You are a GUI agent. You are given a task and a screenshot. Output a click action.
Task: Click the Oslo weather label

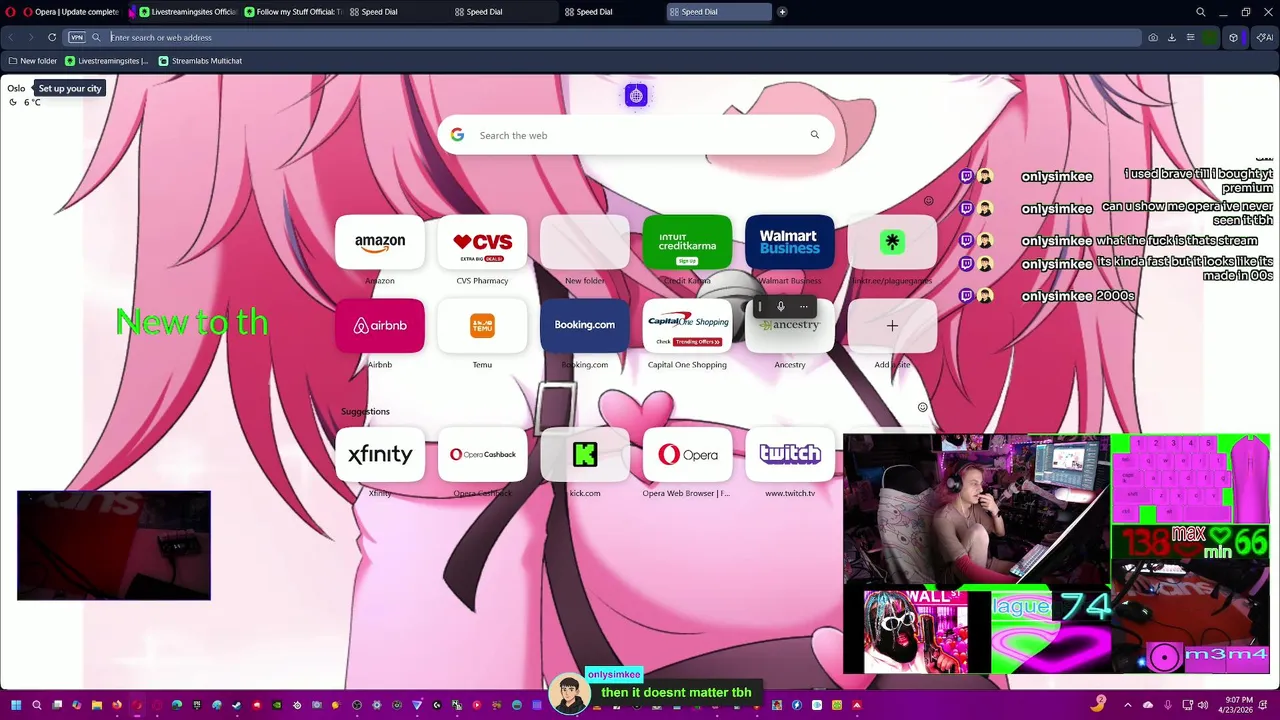pos(16,88)
